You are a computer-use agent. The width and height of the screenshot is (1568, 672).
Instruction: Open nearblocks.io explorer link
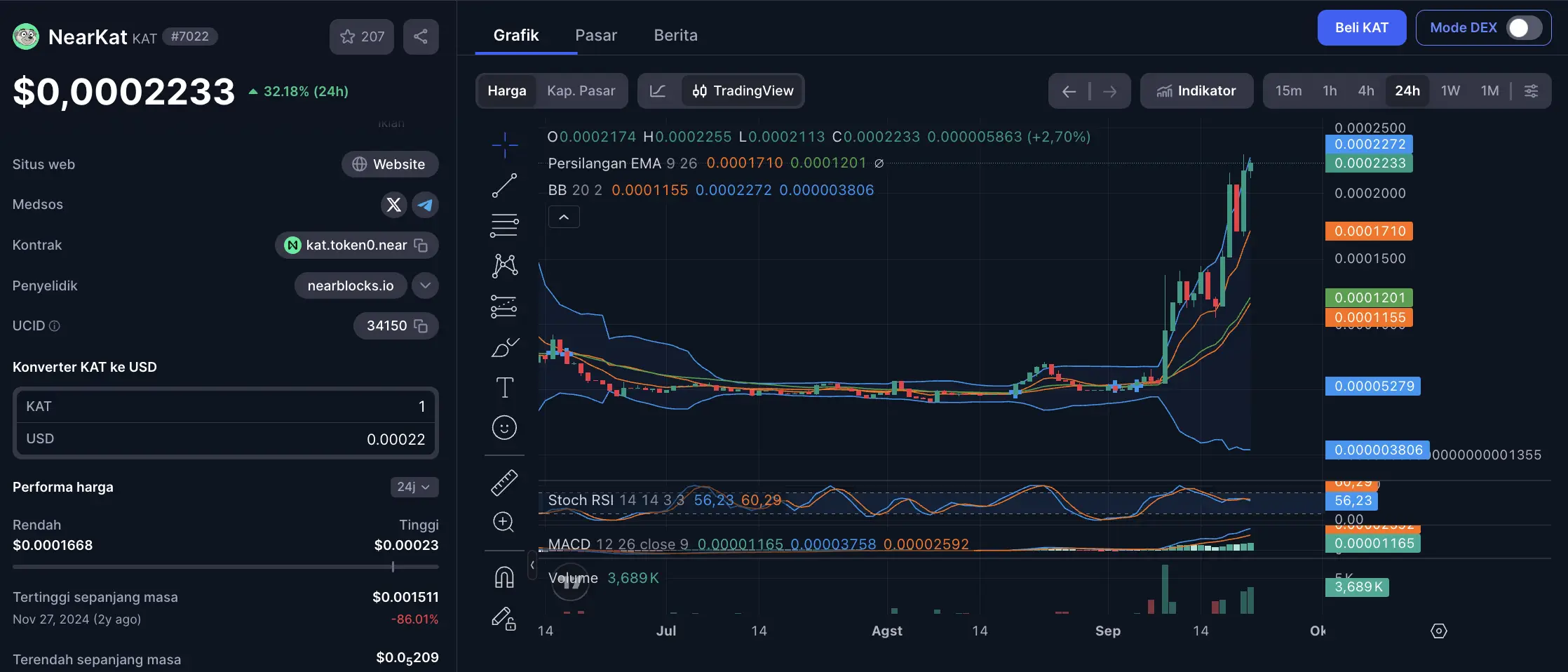tap(351, 285)
